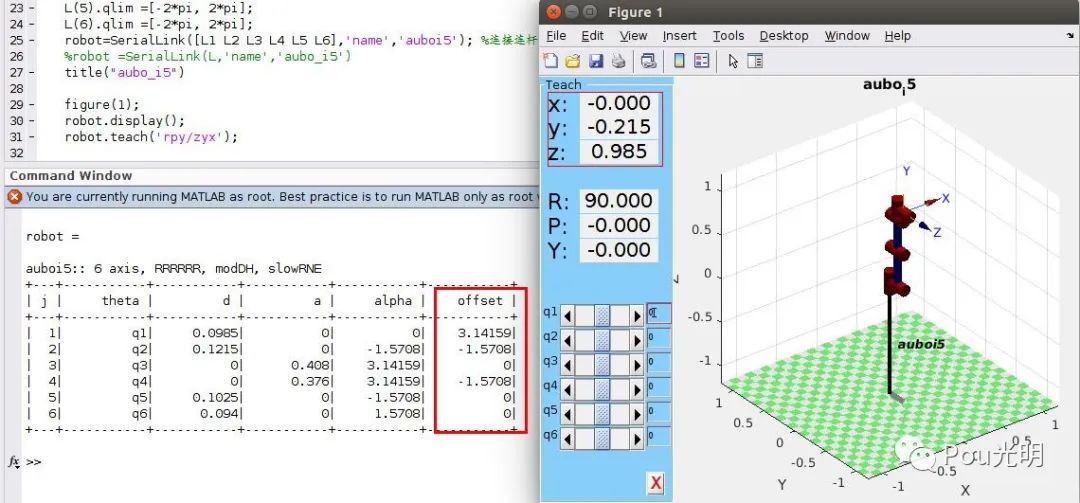This screenshot has width=1080, height=503.
Task: Click the fx function browser icon
Action: tap(13, 461)
